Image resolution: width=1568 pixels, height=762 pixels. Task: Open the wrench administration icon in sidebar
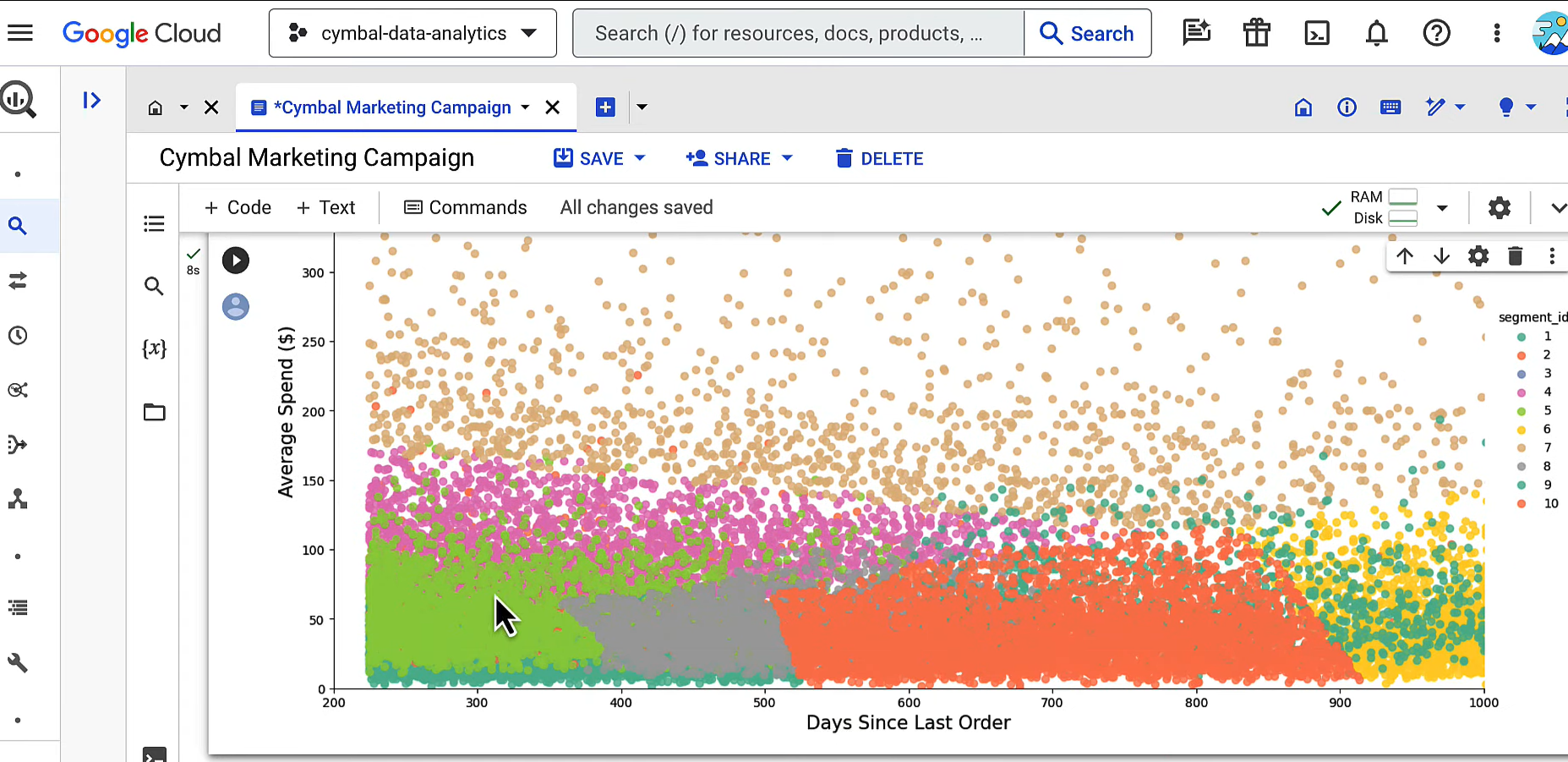coord(18,662)
